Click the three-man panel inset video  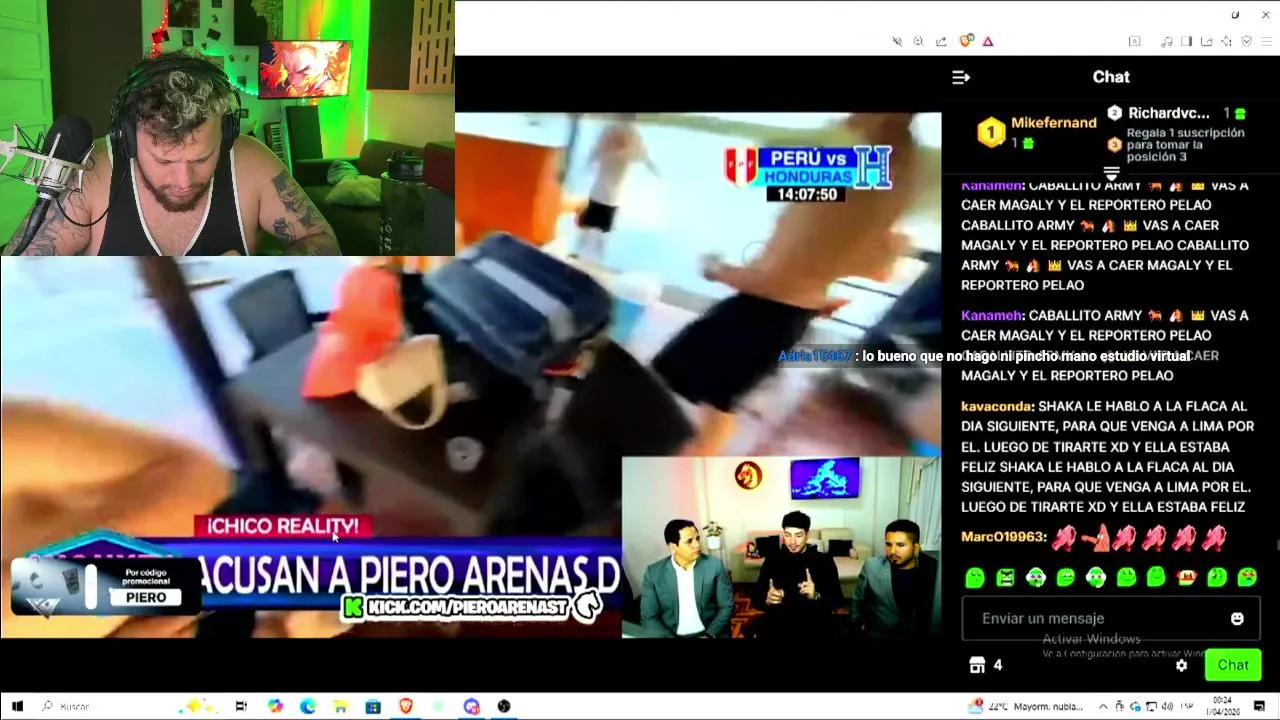pyautogui.click(x=781, y=547)
